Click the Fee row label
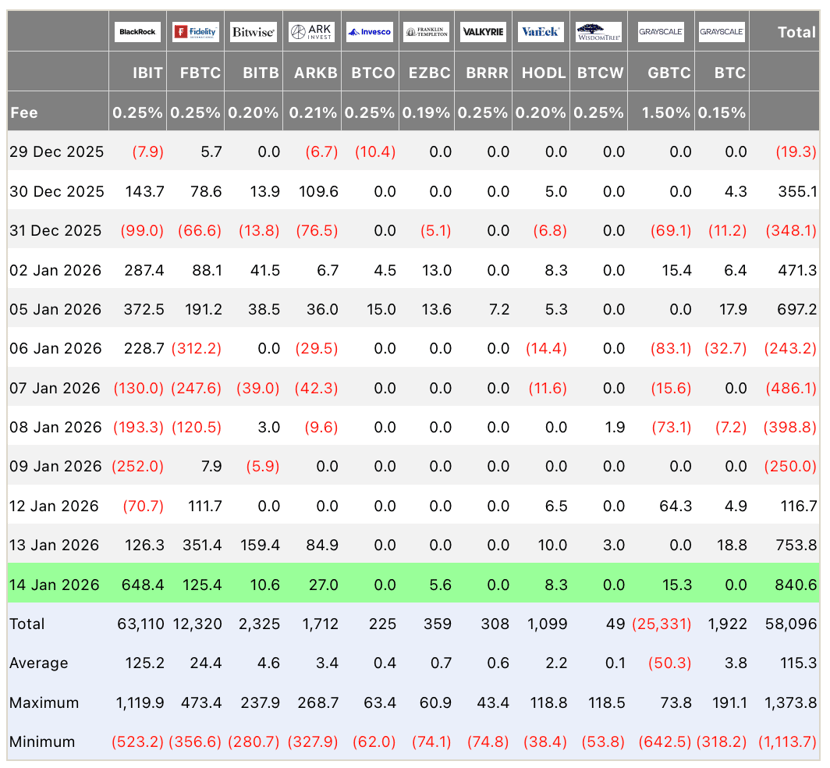The image size is (830, 768). click(24, 113)
